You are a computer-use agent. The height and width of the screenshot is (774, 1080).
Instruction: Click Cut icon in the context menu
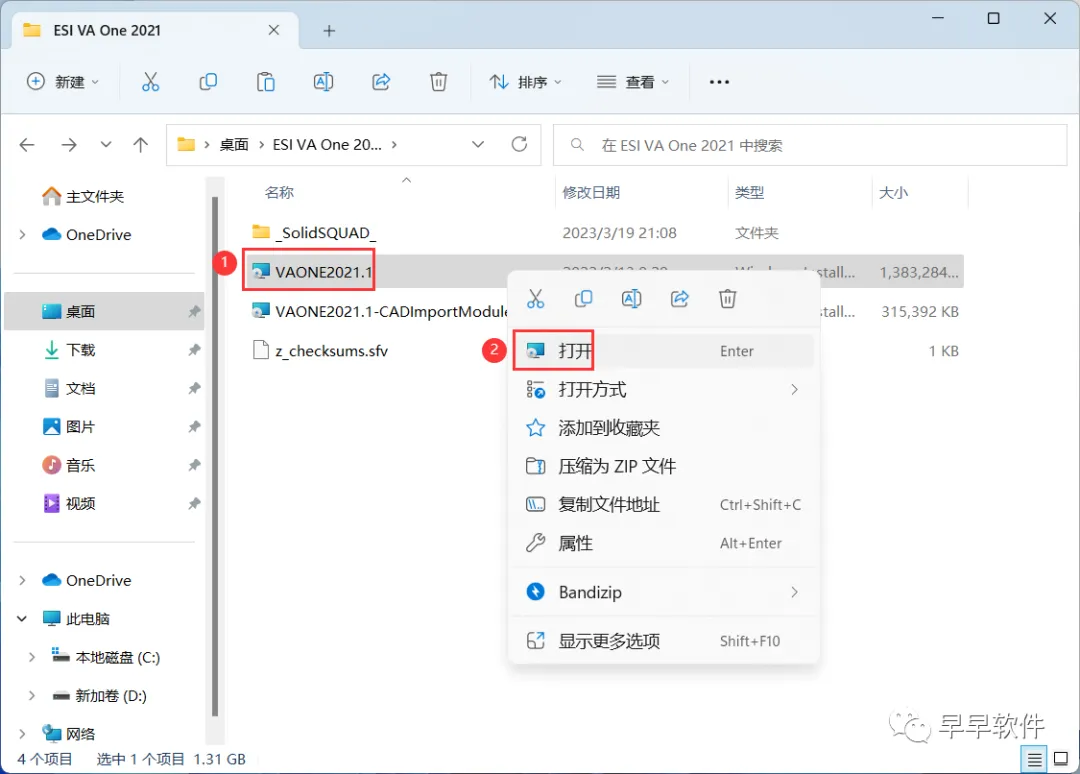(x=535, y=299)
